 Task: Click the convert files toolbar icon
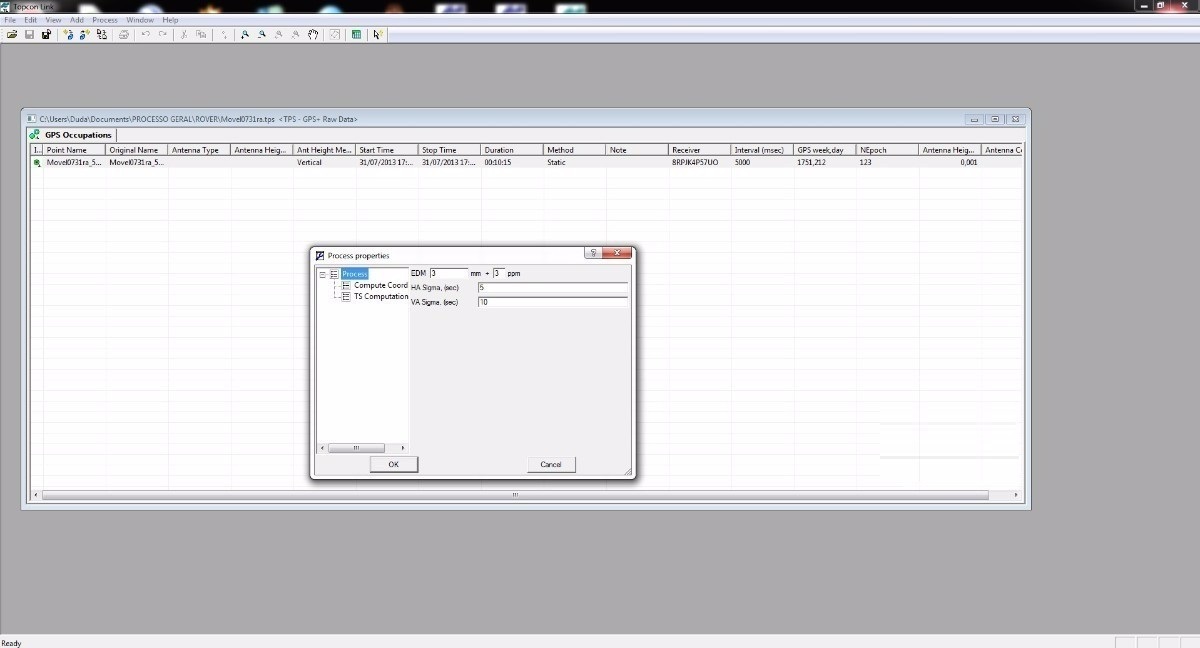tap(102, 34)
